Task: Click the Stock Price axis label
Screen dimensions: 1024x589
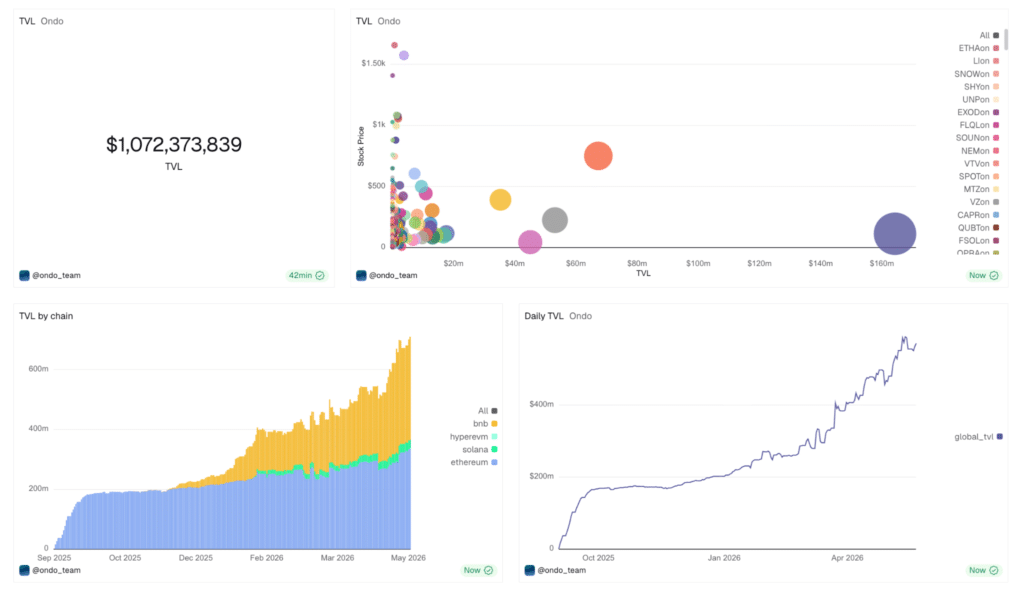Action: point(360,146)
